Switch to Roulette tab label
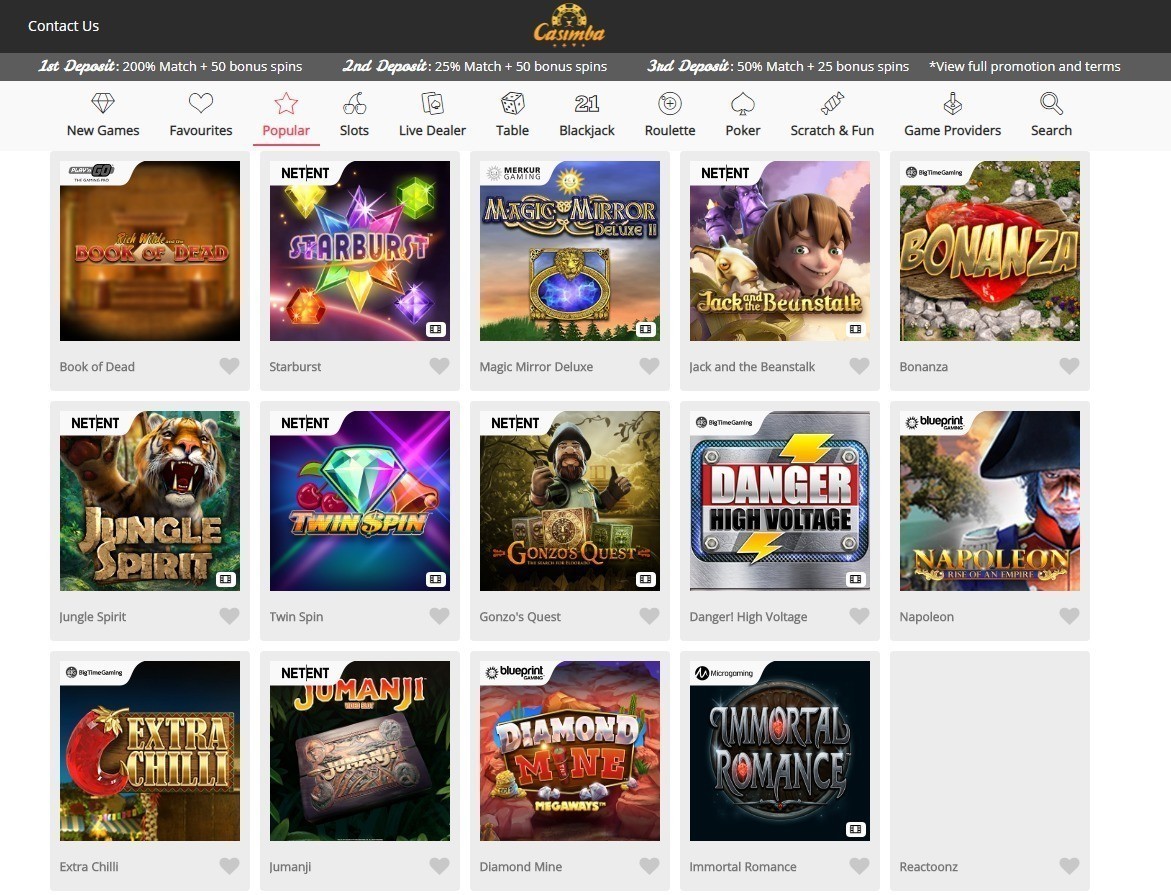Screen dimensions: 1171x895 click(670, 131)
